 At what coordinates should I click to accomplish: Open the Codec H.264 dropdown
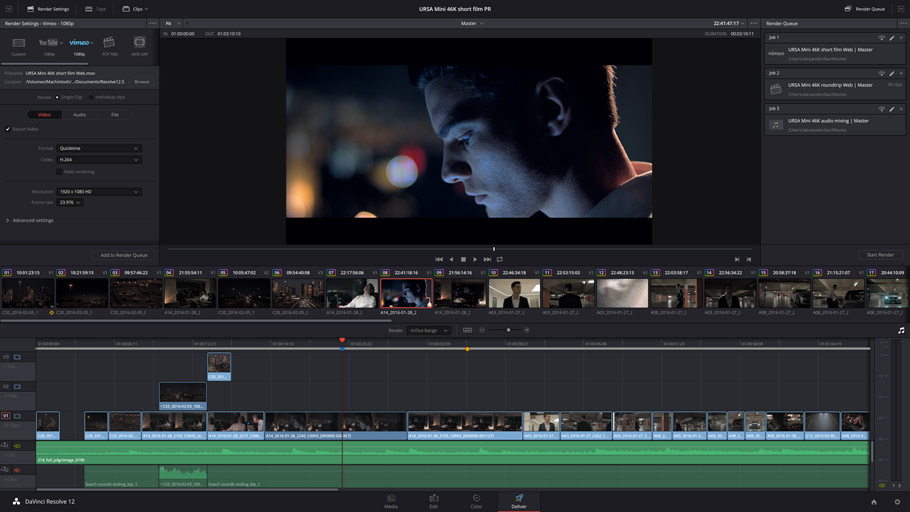tap(99, 160)
